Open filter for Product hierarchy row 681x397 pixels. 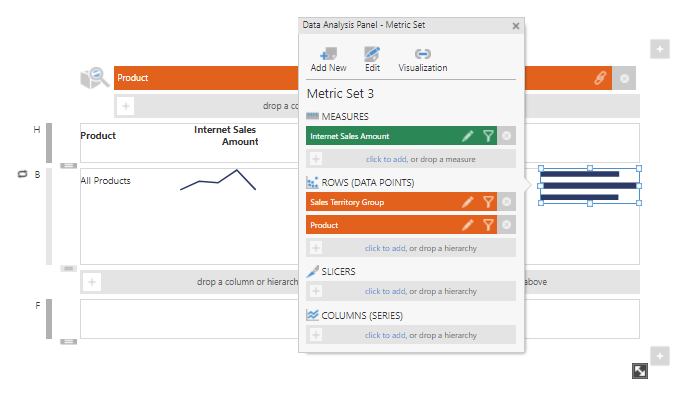[x=488, y=225]
